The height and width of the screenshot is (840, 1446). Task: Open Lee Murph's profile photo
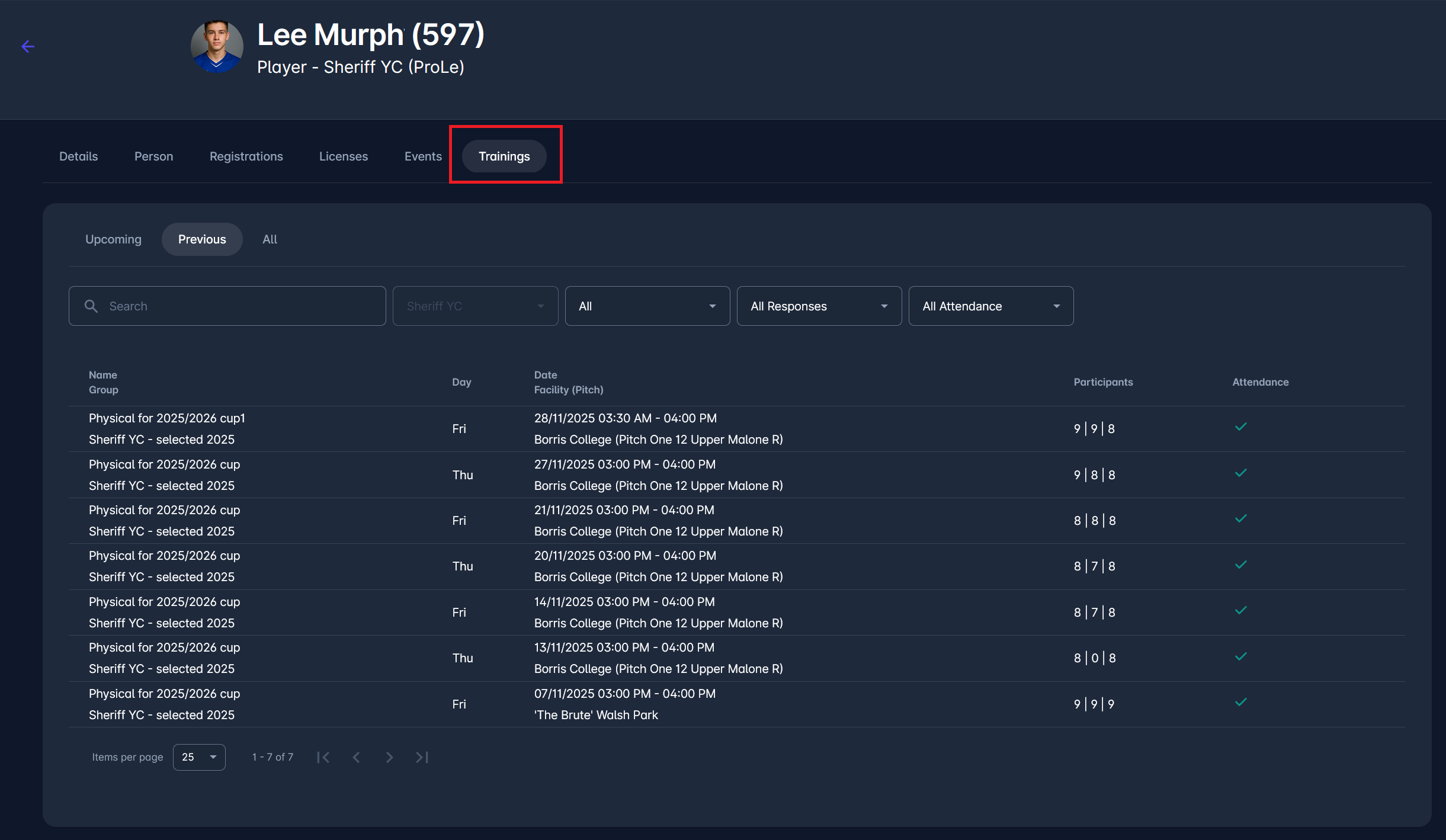click(217, 47)
